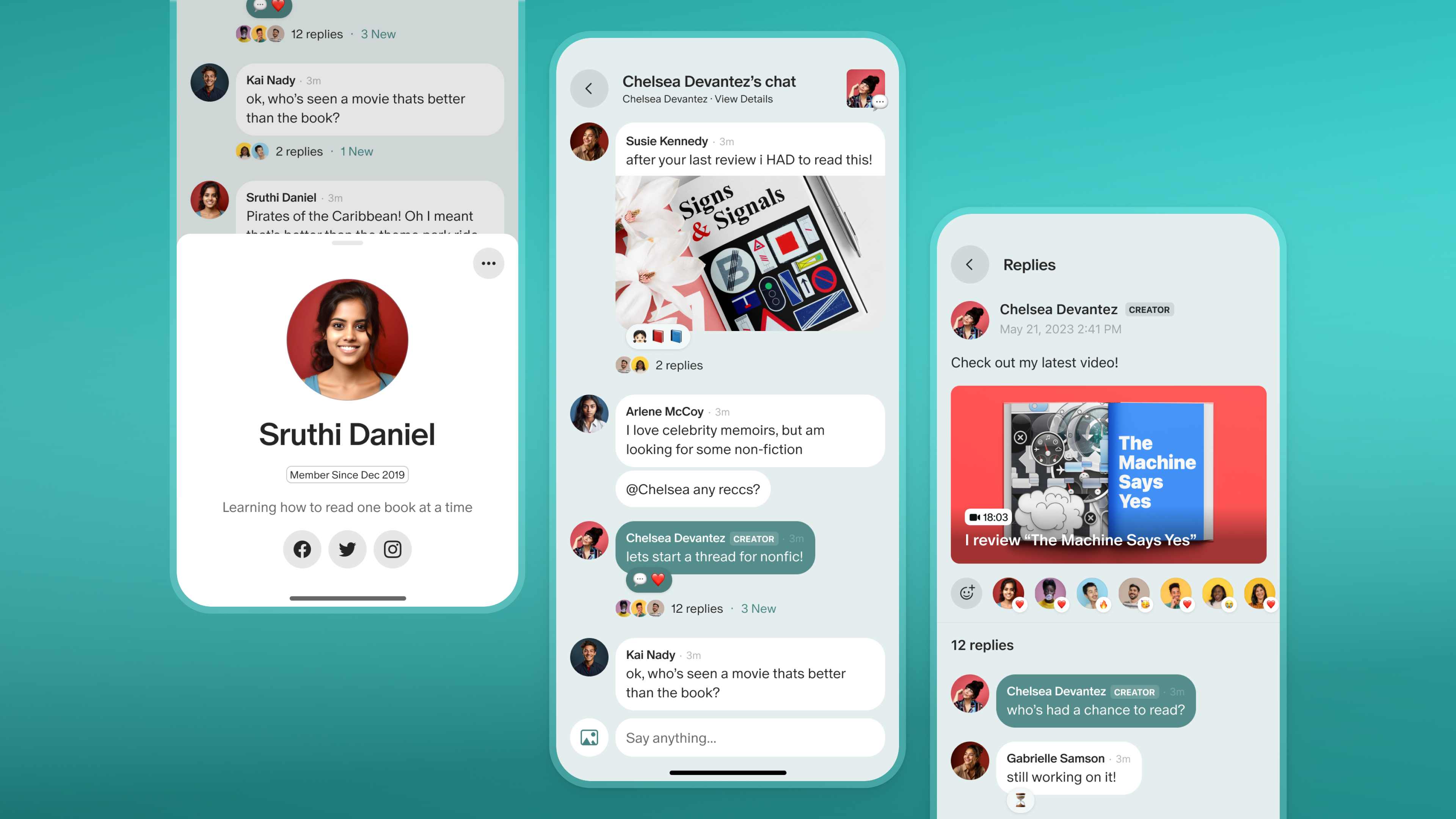Tap the add reaction icon below video post

tap(966, 592)
